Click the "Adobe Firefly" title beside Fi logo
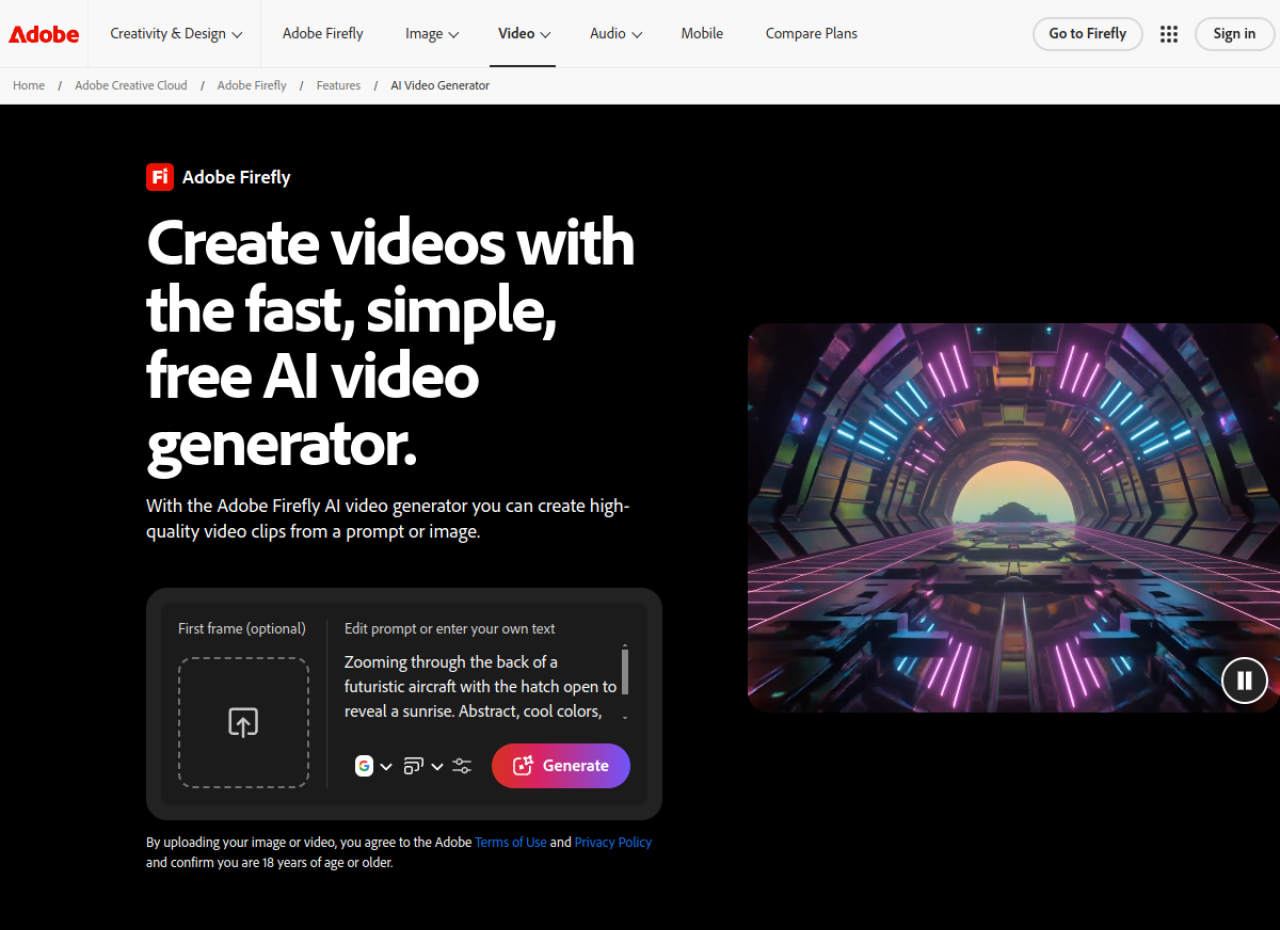 (x=236, y=177)
